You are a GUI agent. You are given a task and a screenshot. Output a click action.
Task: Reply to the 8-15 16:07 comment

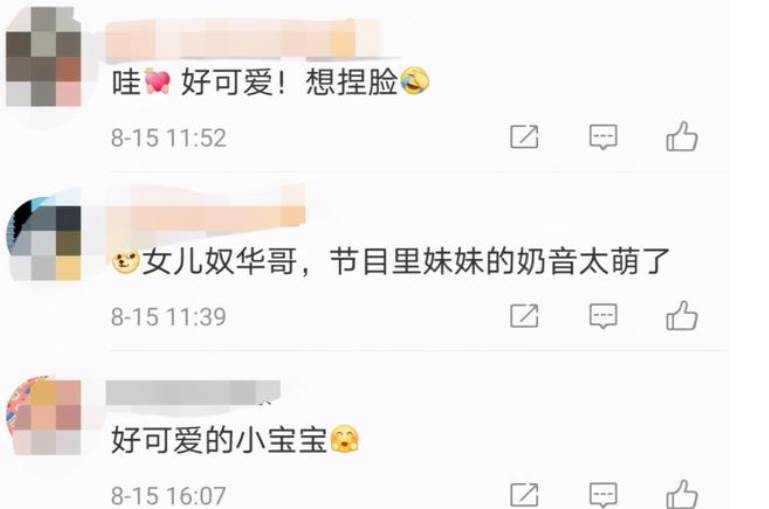coord(603,495)
